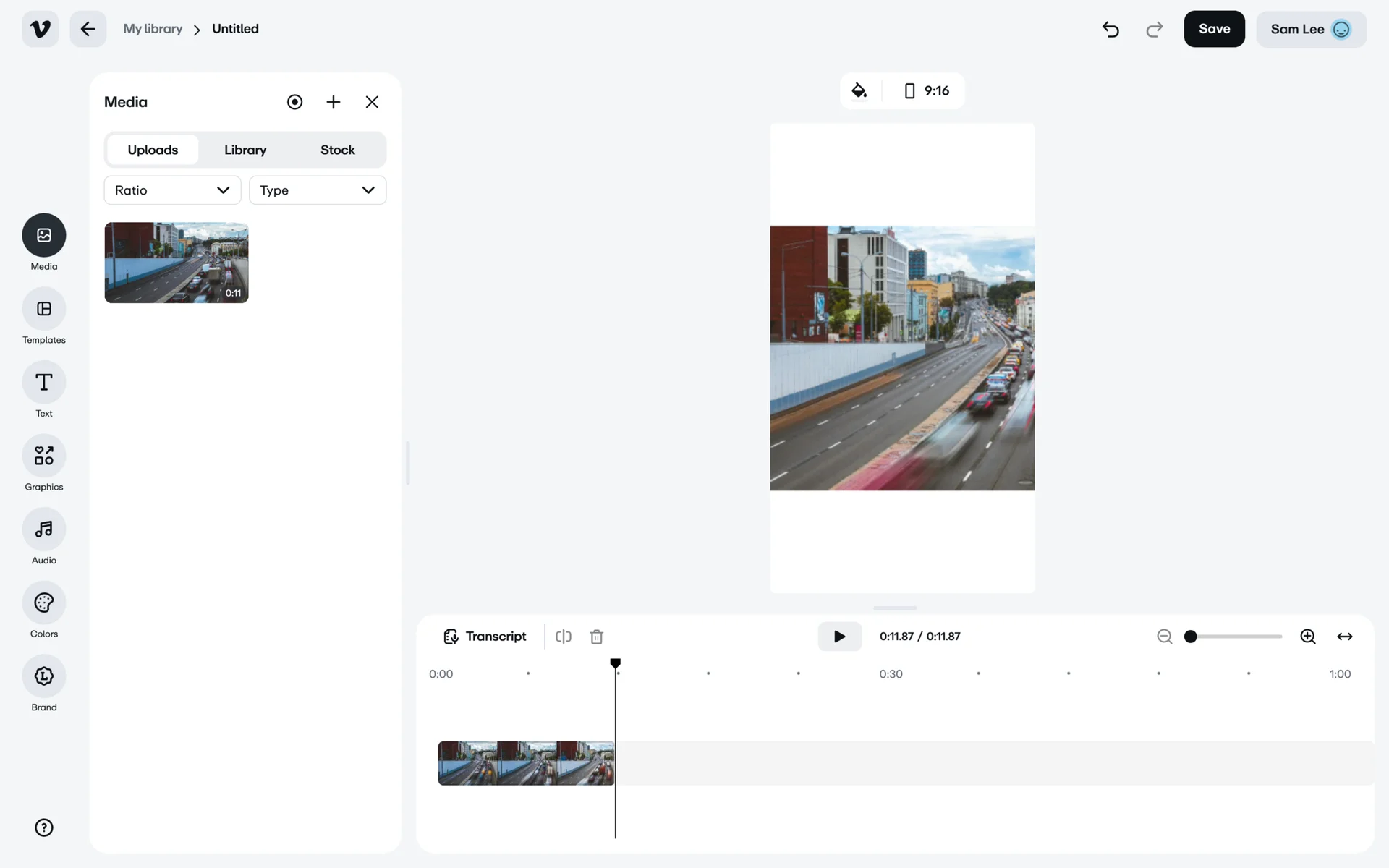Open the Graphics panel
1389x868 pixels.
click(x=43, y=456)
